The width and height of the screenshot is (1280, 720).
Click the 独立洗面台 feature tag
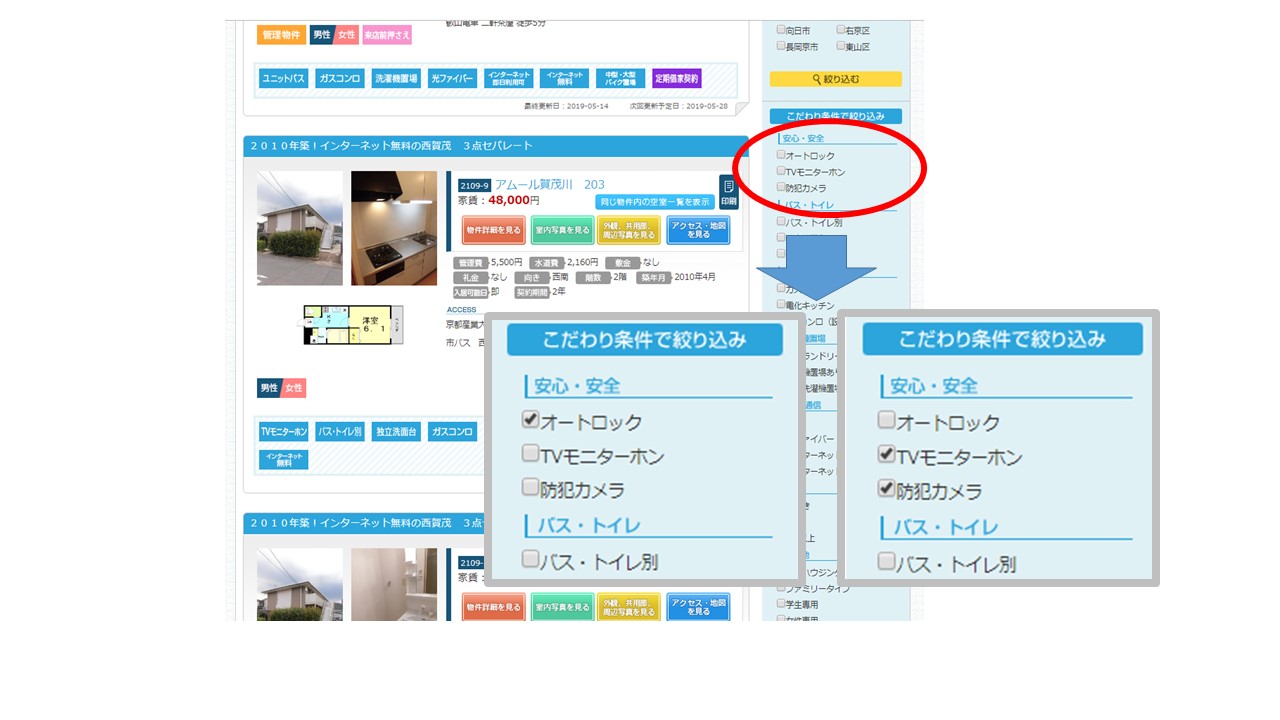click(x=396, y=432)
